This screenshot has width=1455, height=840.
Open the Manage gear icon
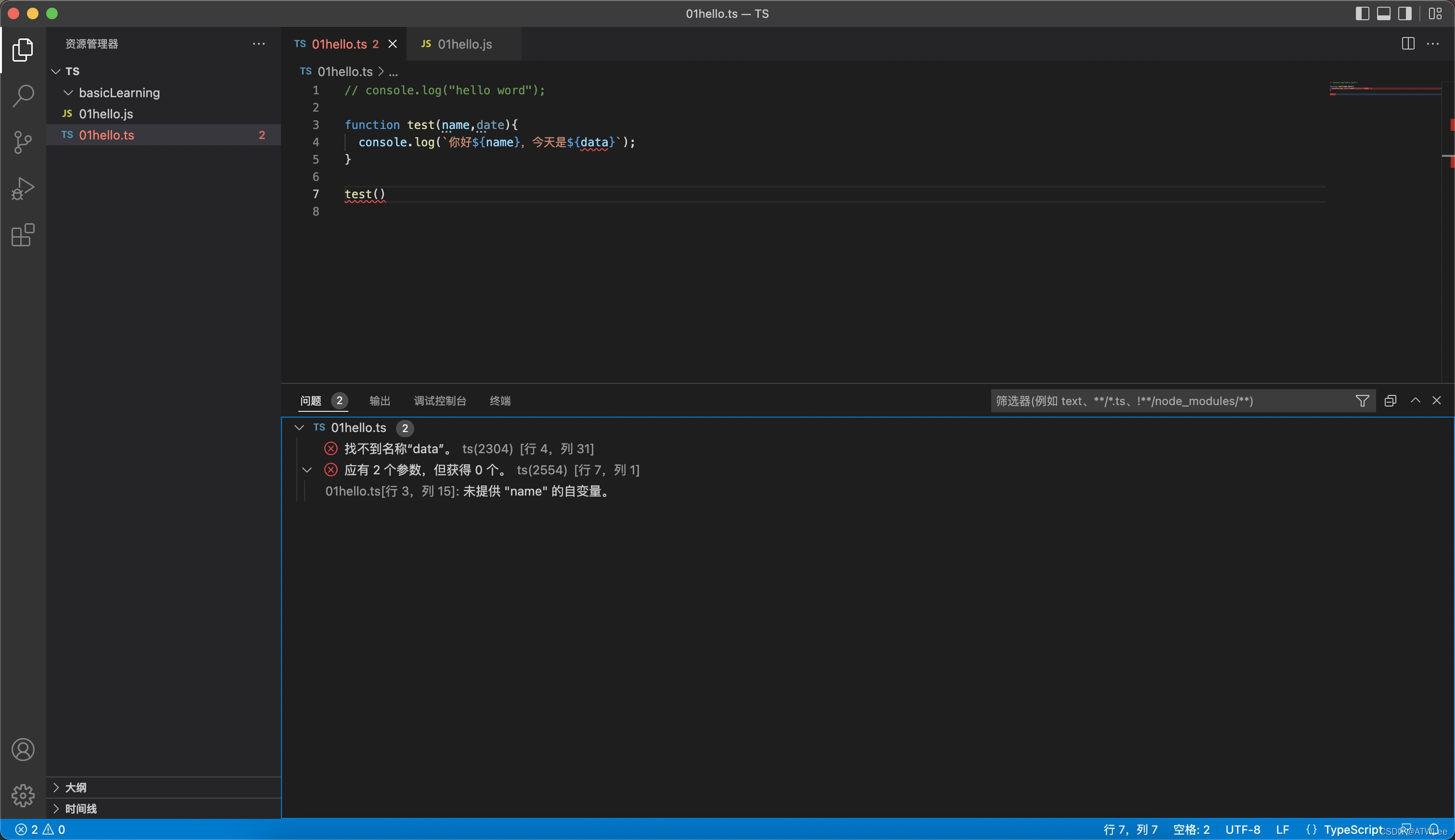click(x=23, y=796)
